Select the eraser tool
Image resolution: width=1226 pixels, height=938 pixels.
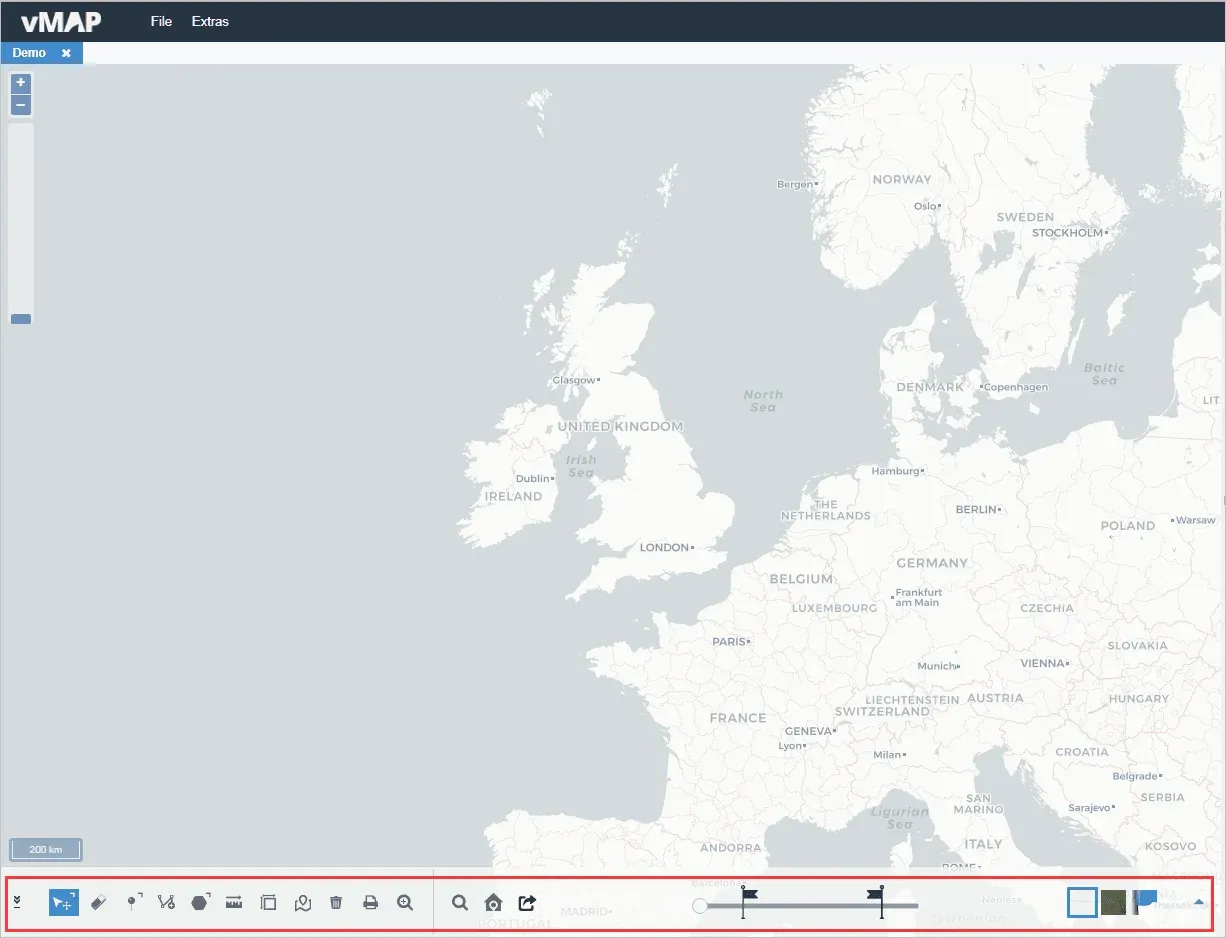click(x=98, y=902)
